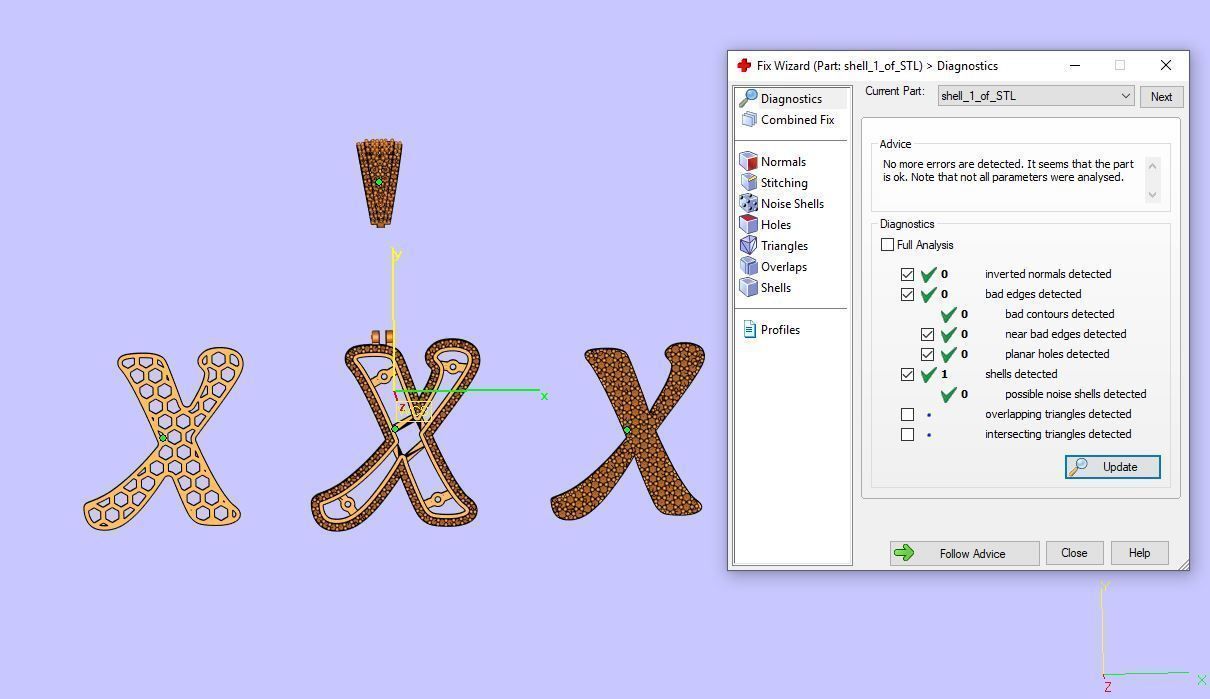Click the 'bad contours detected' label

(1060, 314)
